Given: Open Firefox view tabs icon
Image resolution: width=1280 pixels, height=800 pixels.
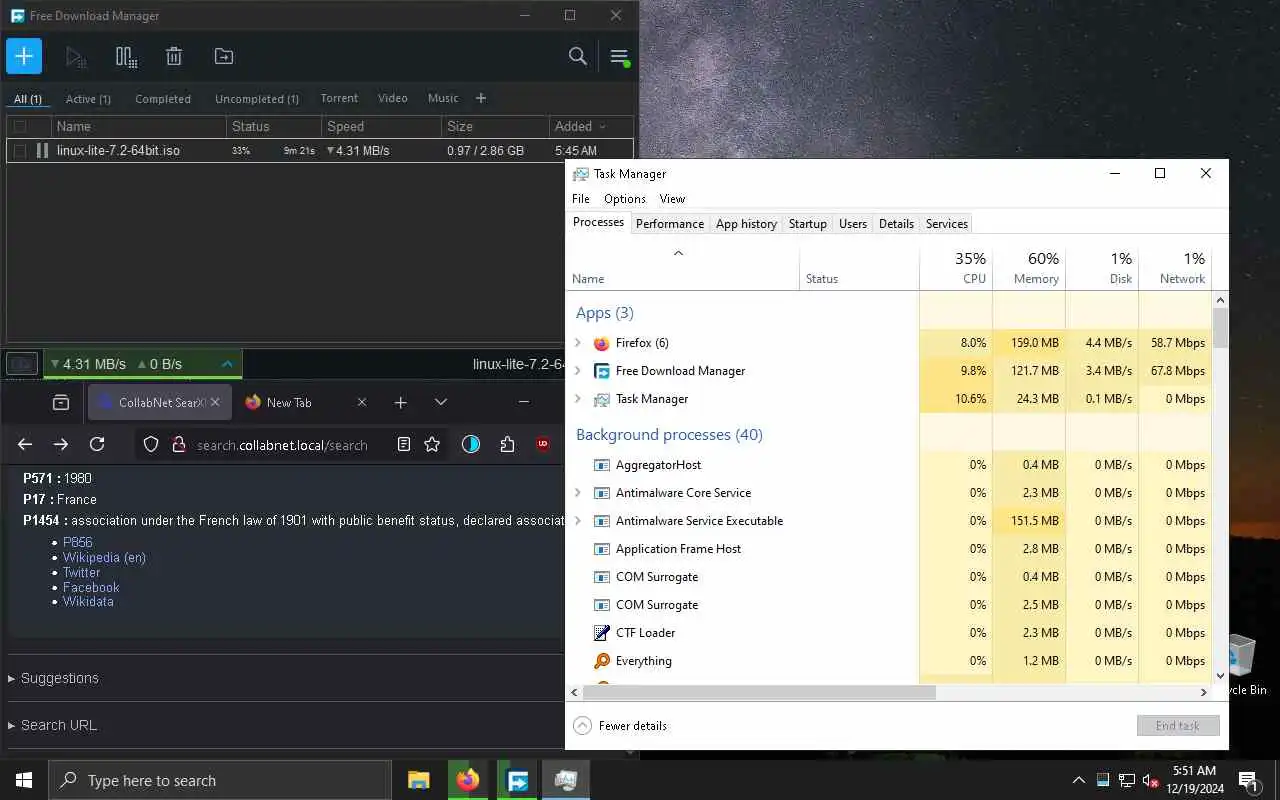Looking at the screenshot, I should pyautogui.click(x=61, y=402).
